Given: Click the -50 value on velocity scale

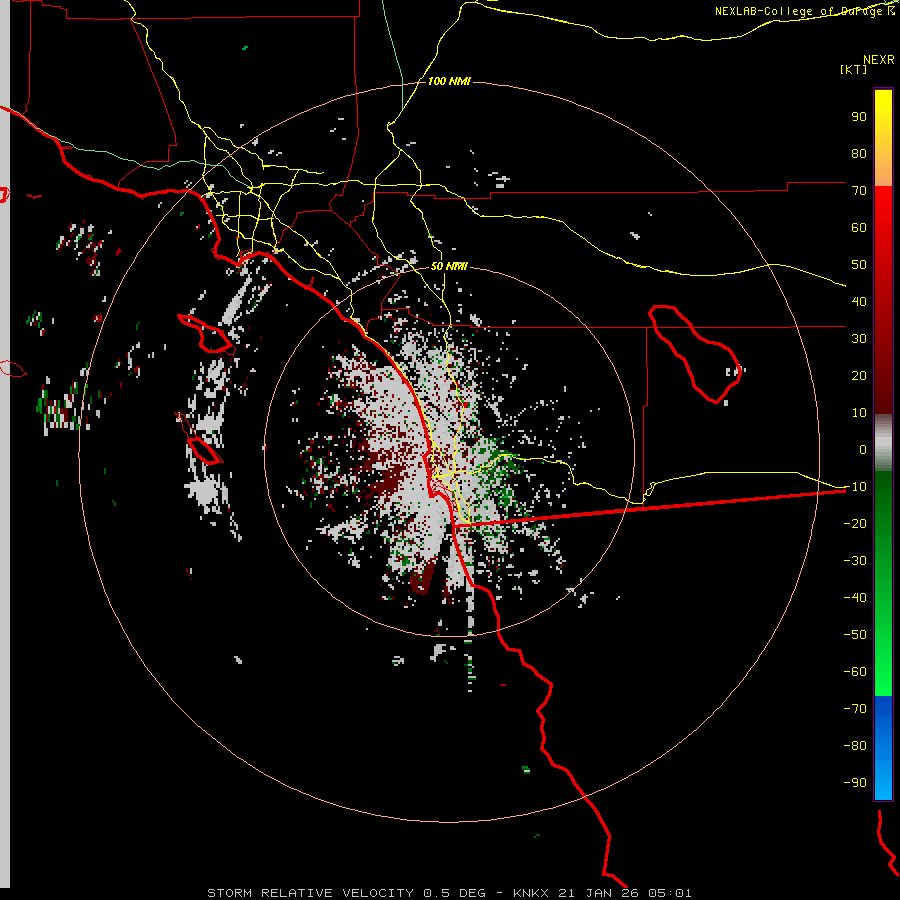Looking at the screenshot, I should tap(855, 635).
